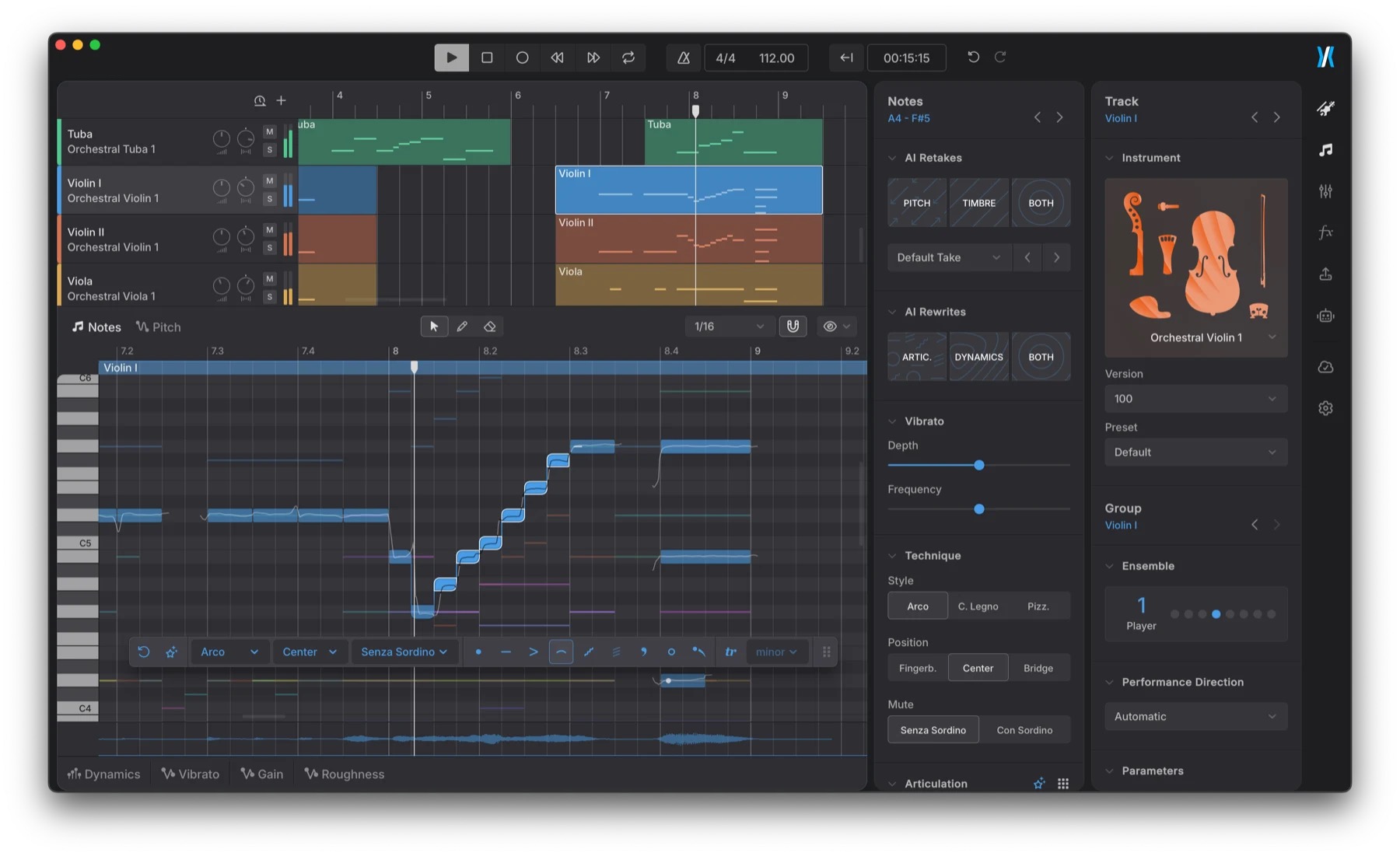The image size is (1400, 856).
Task: Open the fx effects sidebar icon
Action: [1326, 232]
